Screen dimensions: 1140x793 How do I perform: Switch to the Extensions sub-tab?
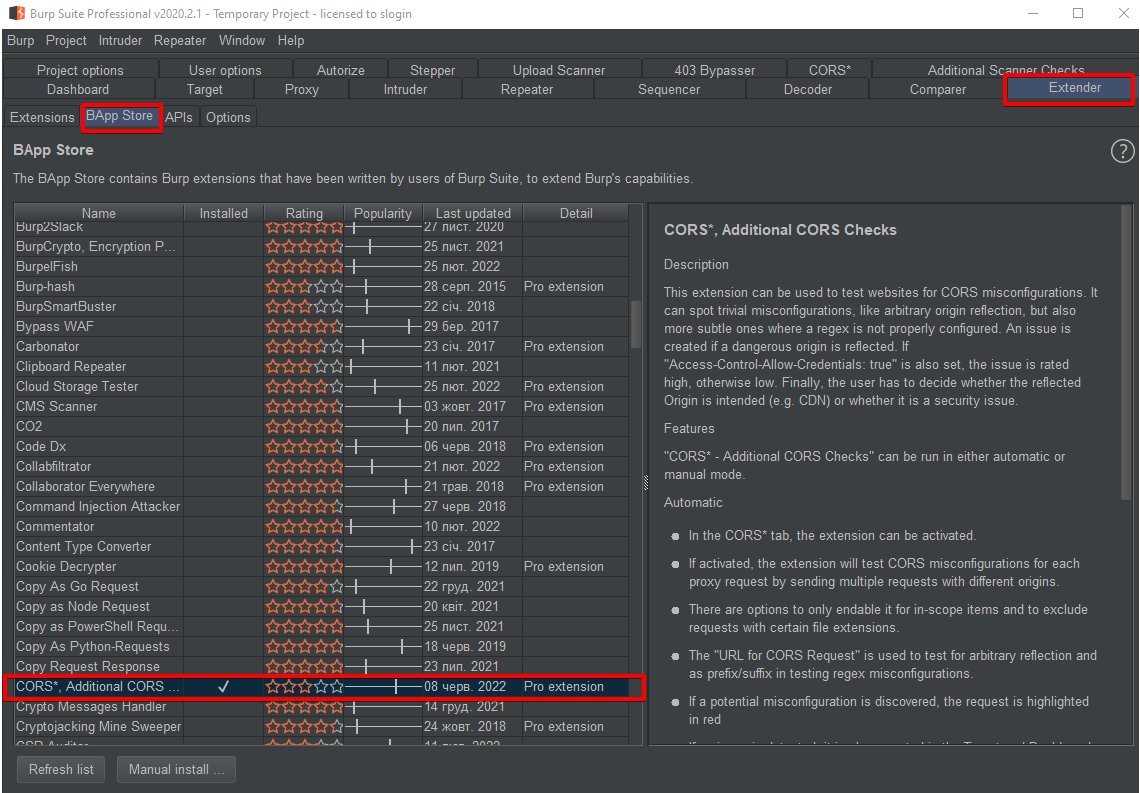(42, 117)
